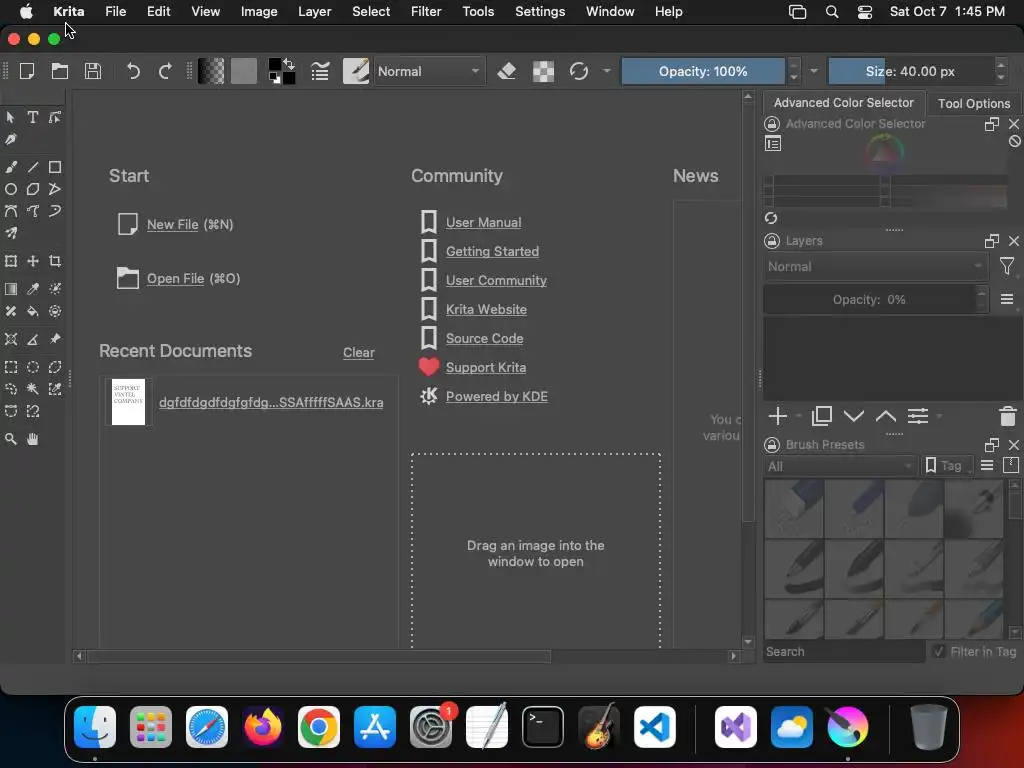Delete layer with trash icon
The image size is (1024, 768).
1008,416
